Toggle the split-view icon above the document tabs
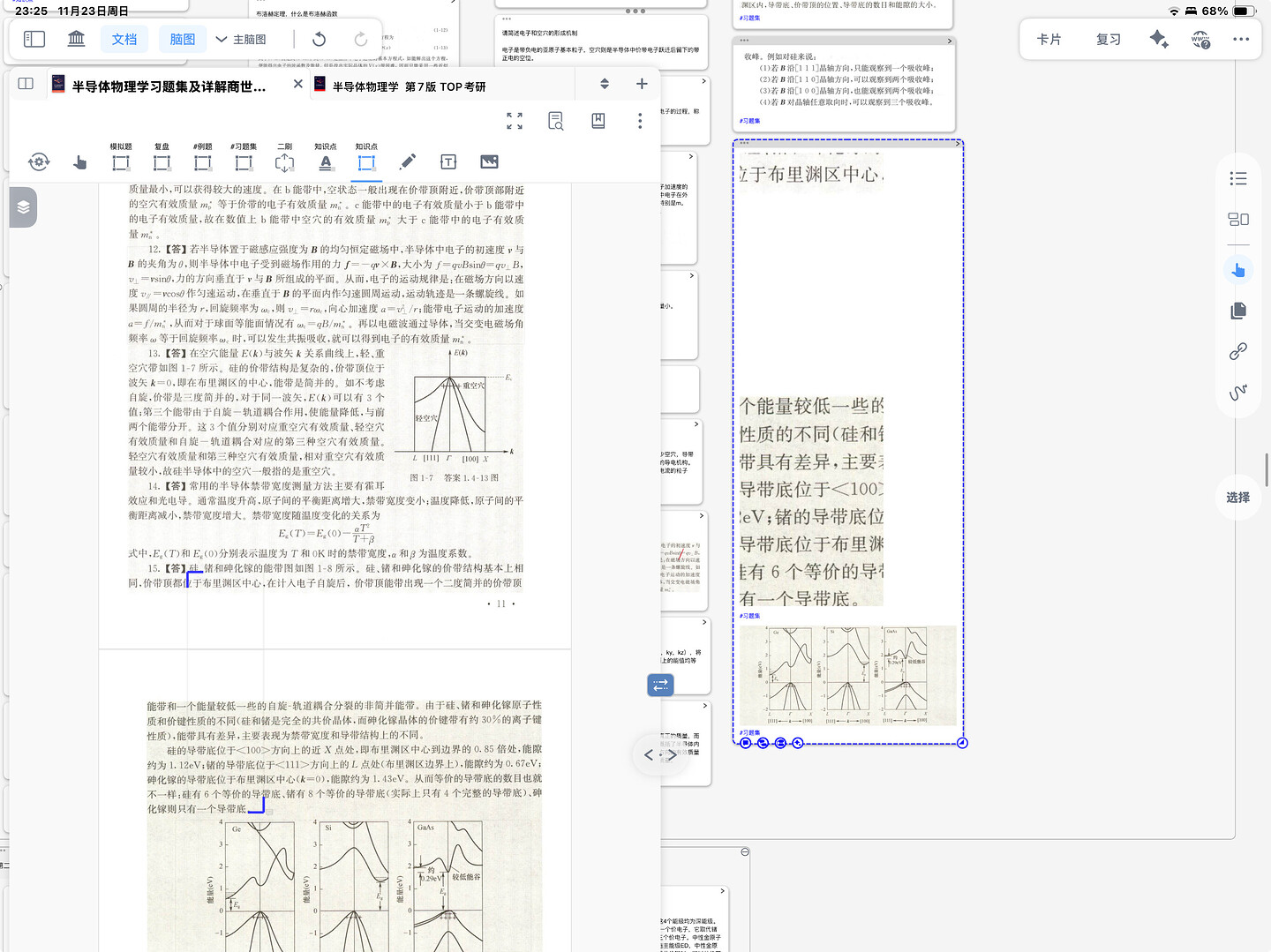The height and width of the screenshot is (952, 1271). click(x=604, y=83)
